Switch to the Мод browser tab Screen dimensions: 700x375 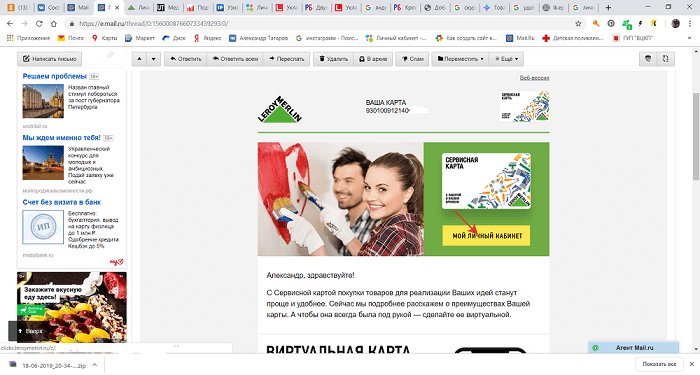167,7
